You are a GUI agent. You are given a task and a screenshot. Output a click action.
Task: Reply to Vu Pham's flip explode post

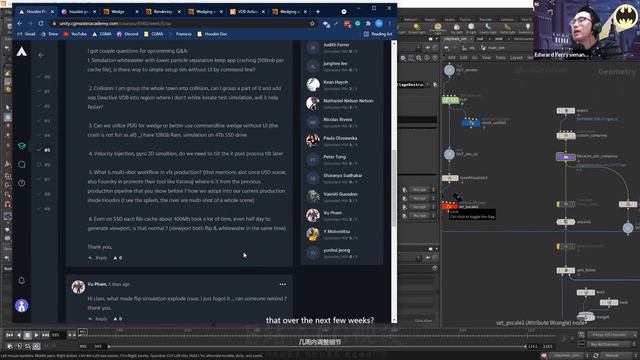(x=98, y=319)
